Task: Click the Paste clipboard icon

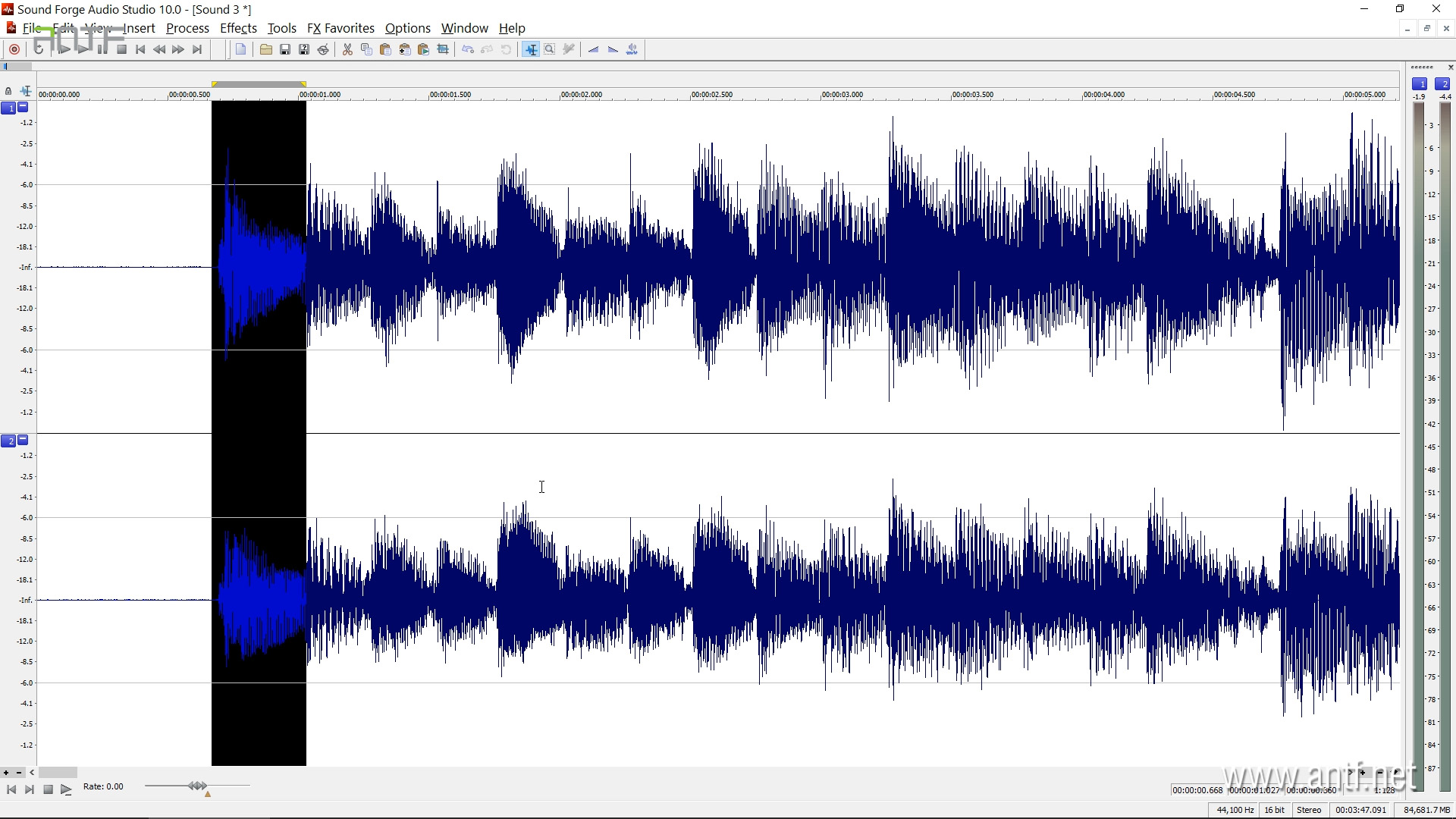Action: click(385, 50)
